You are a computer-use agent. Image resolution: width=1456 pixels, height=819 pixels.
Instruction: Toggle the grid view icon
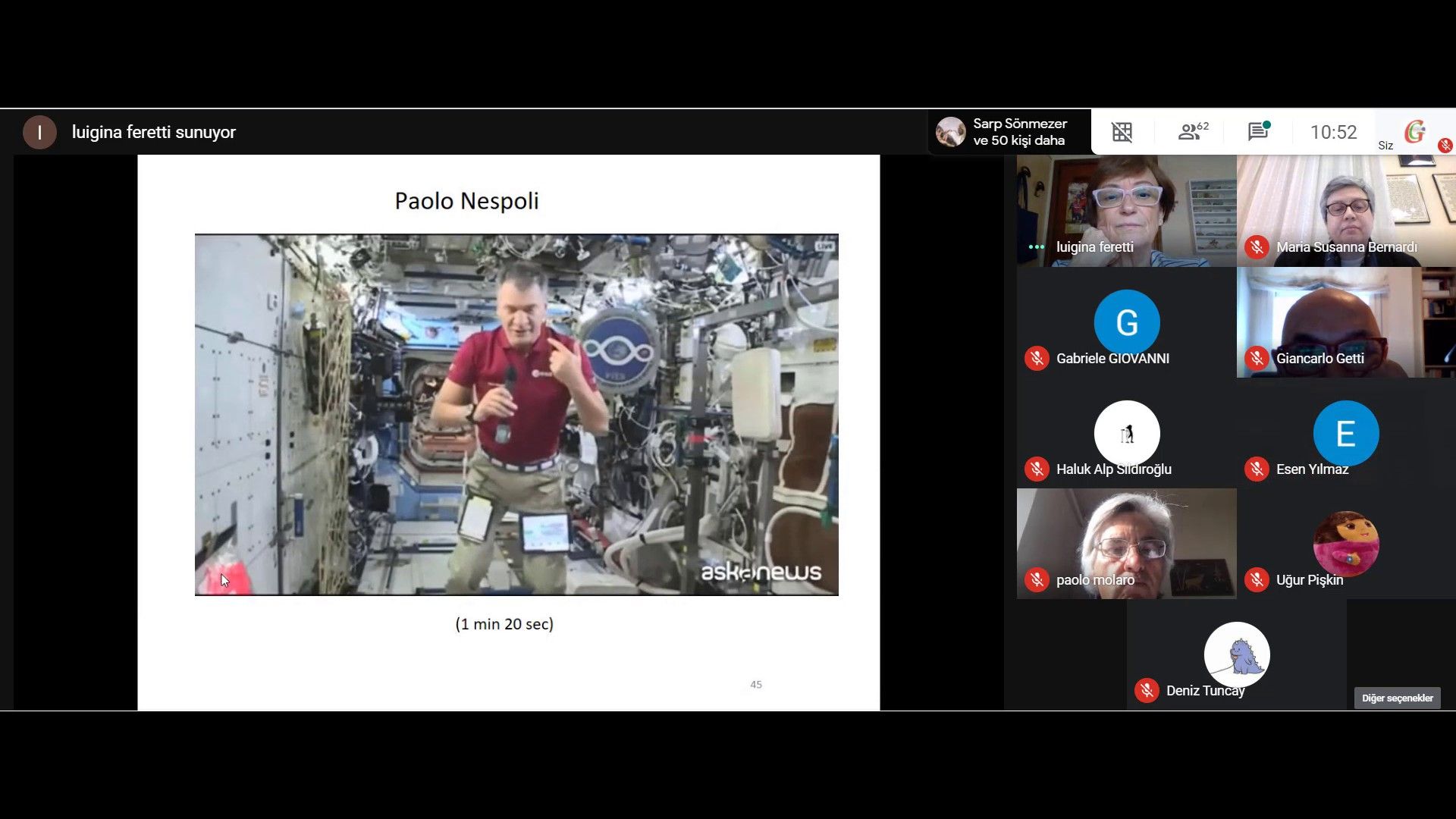pos(1122,132)
